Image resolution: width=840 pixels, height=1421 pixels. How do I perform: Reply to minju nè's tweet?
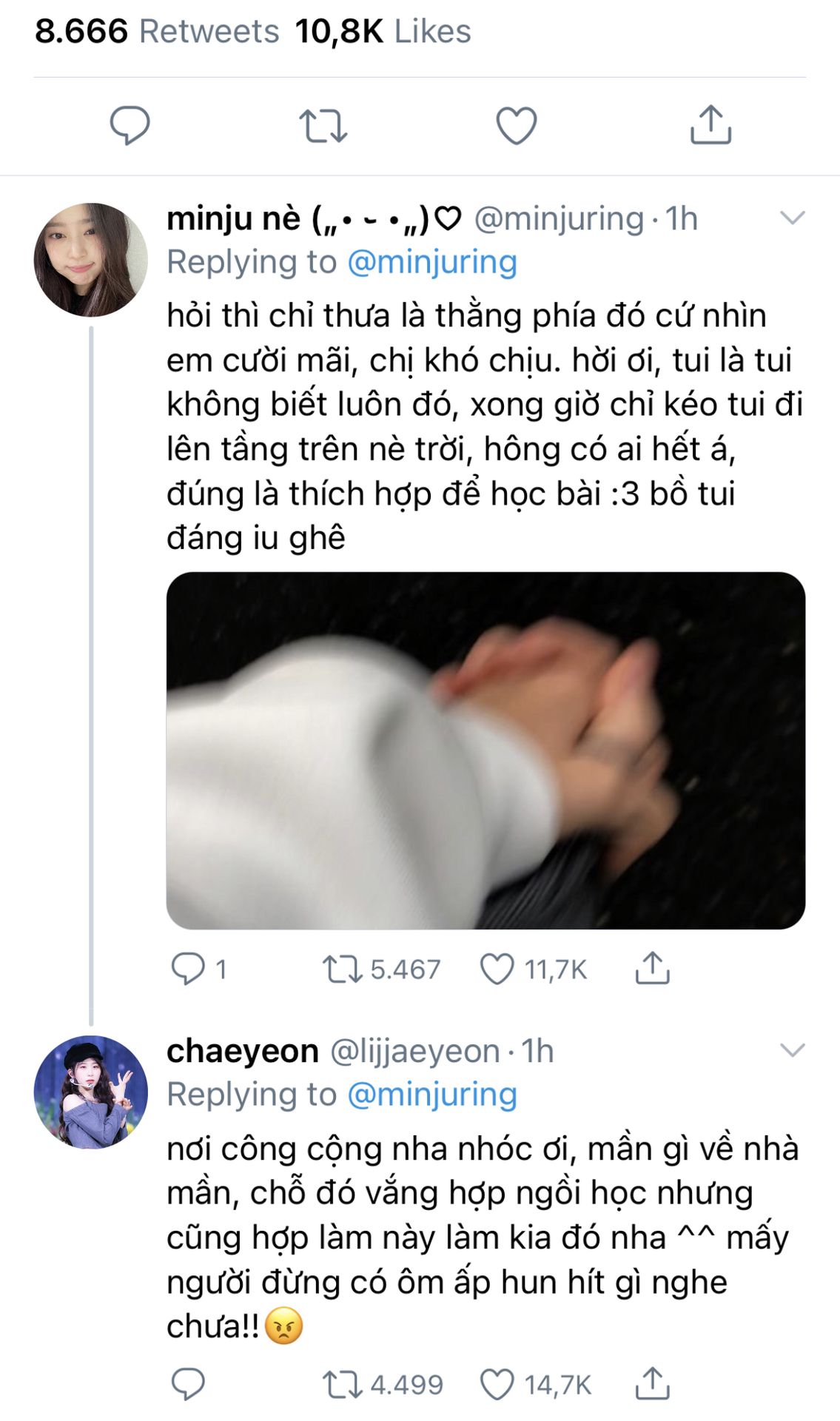click(188, 969)
